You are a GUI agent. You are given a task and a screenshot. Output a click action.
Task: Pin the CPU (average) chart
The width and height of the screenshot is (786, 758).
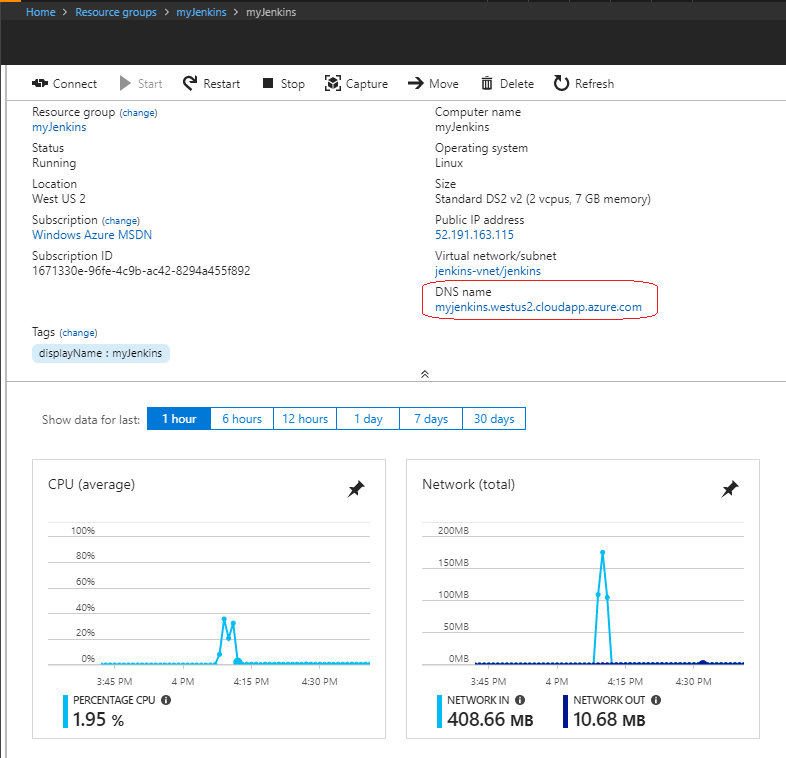[x=356, y=489]
